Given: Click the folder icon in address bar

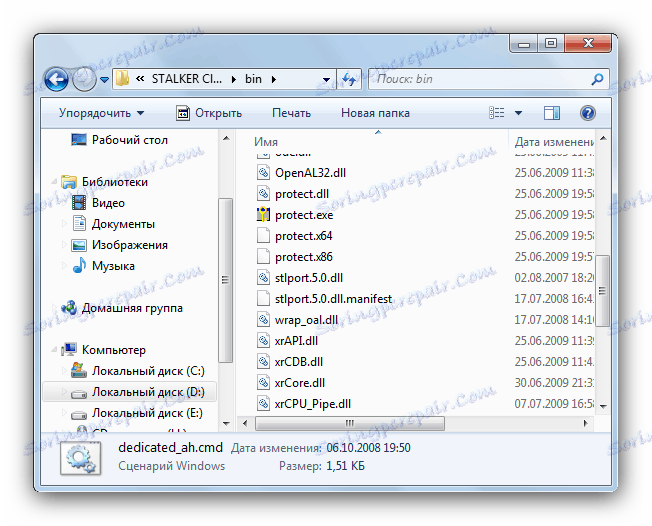Looking at the screenshot, I should [x=122, y=79].
